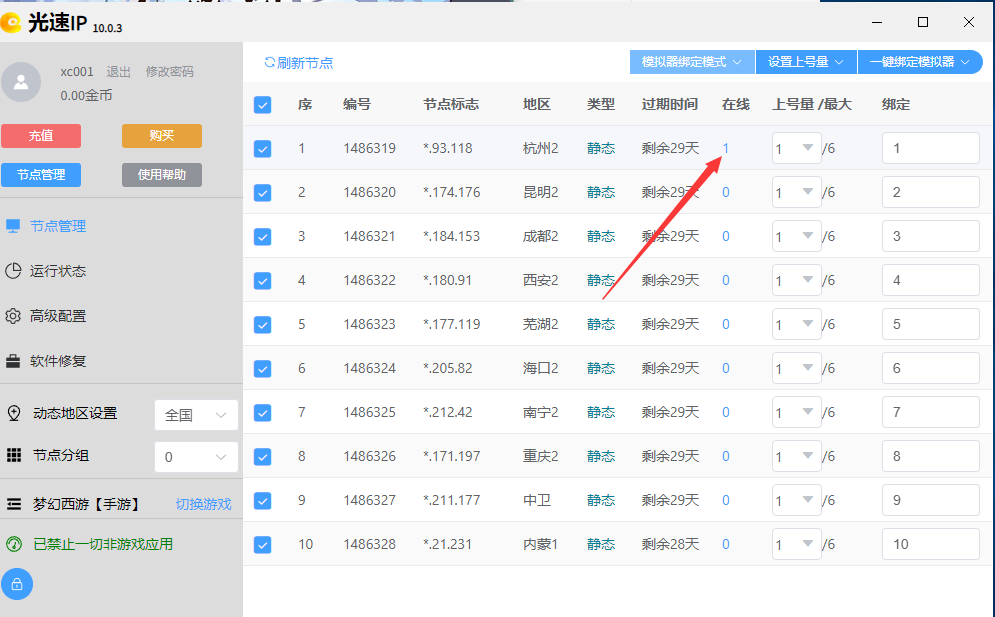Click the 切换游戏 link
Viewport: 995px width, 617px height.
click(204, 504)
